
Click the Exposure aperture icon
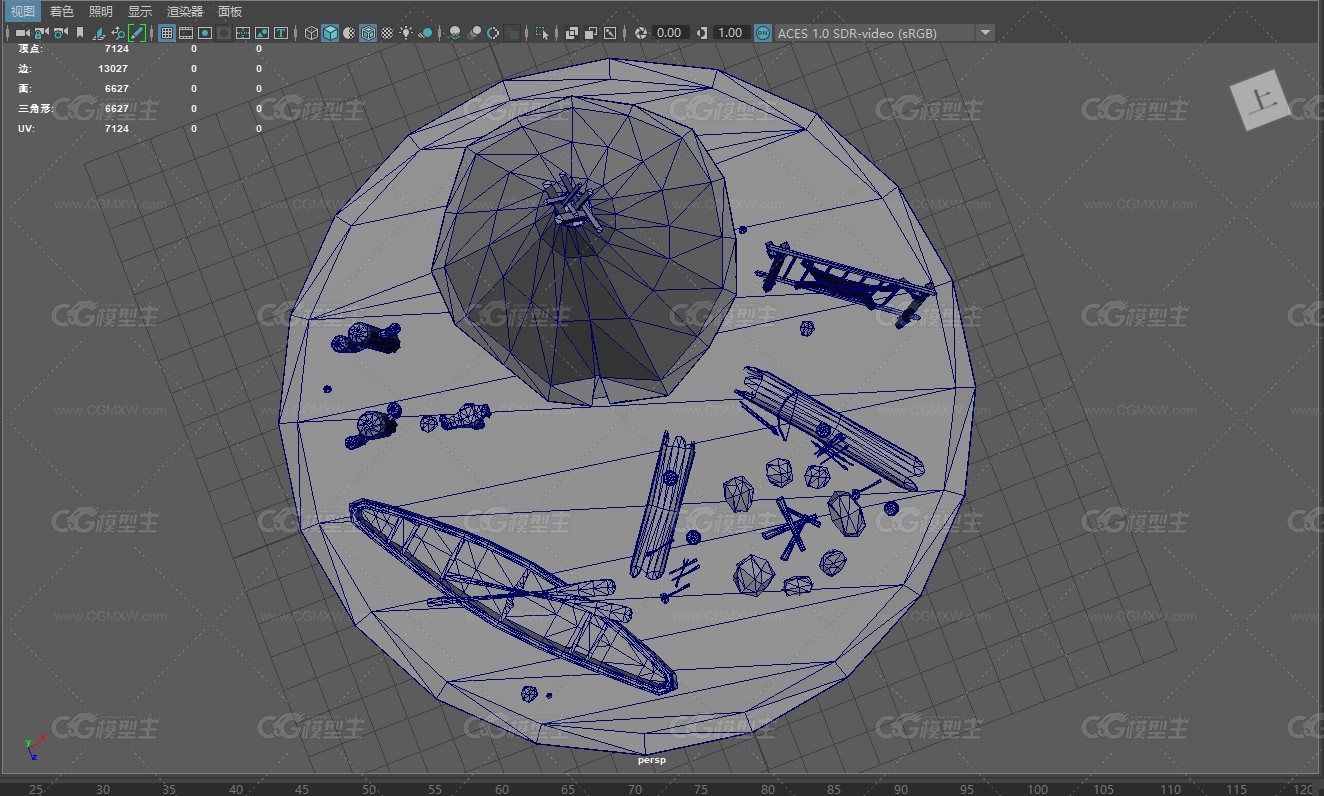pos(641,33)
